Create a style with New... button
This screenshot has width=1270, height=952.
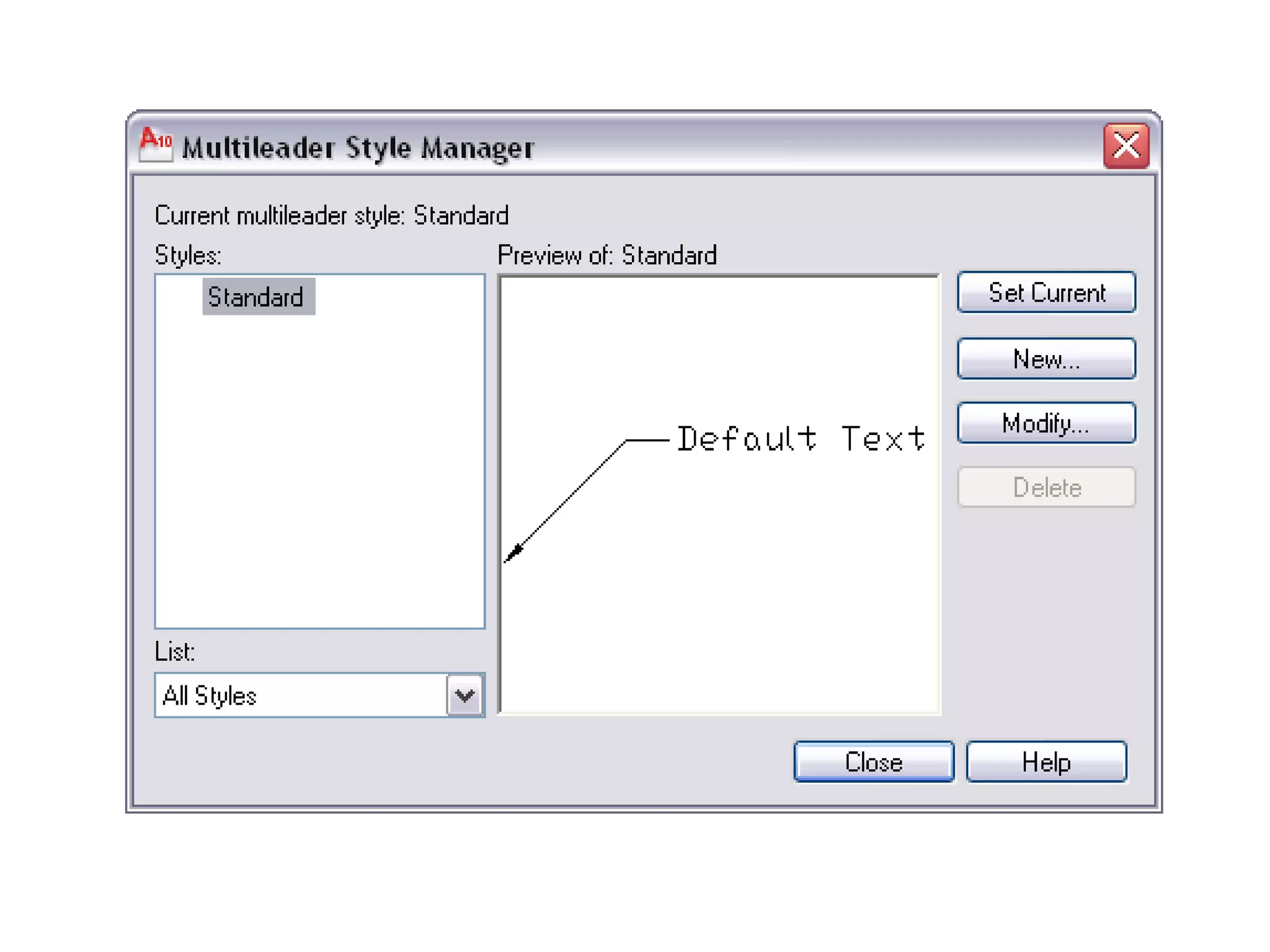1046,359
